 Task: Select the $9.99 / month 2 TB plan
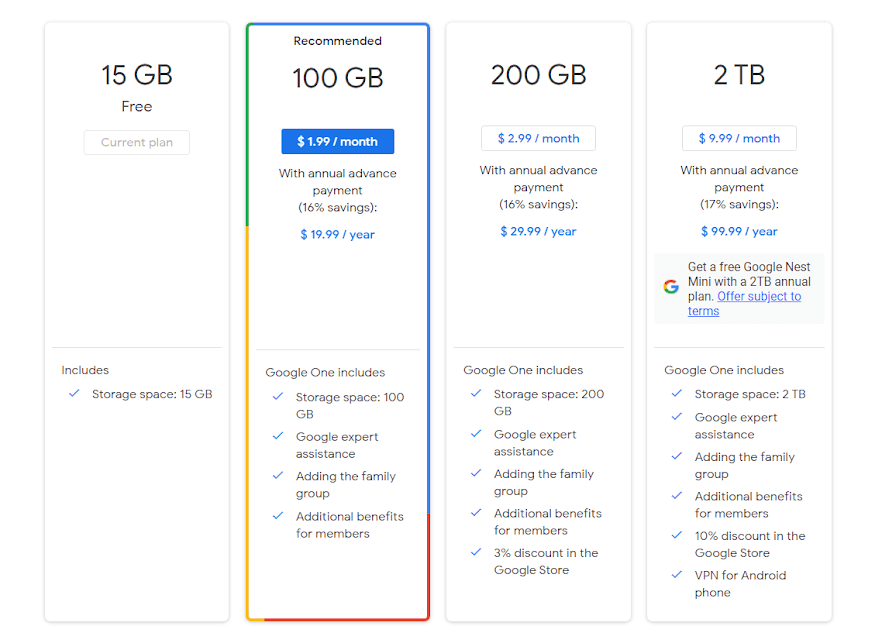point(739,138)
